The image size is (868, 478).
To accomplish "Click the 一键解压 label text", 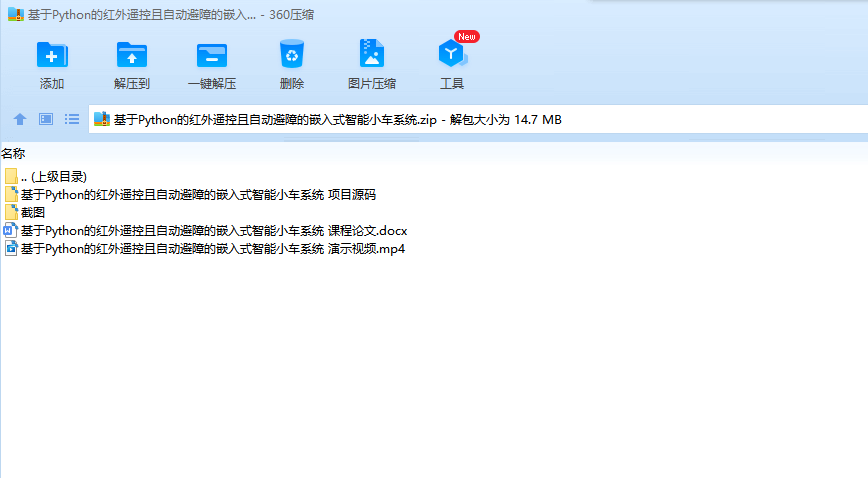I will point(212,84).
